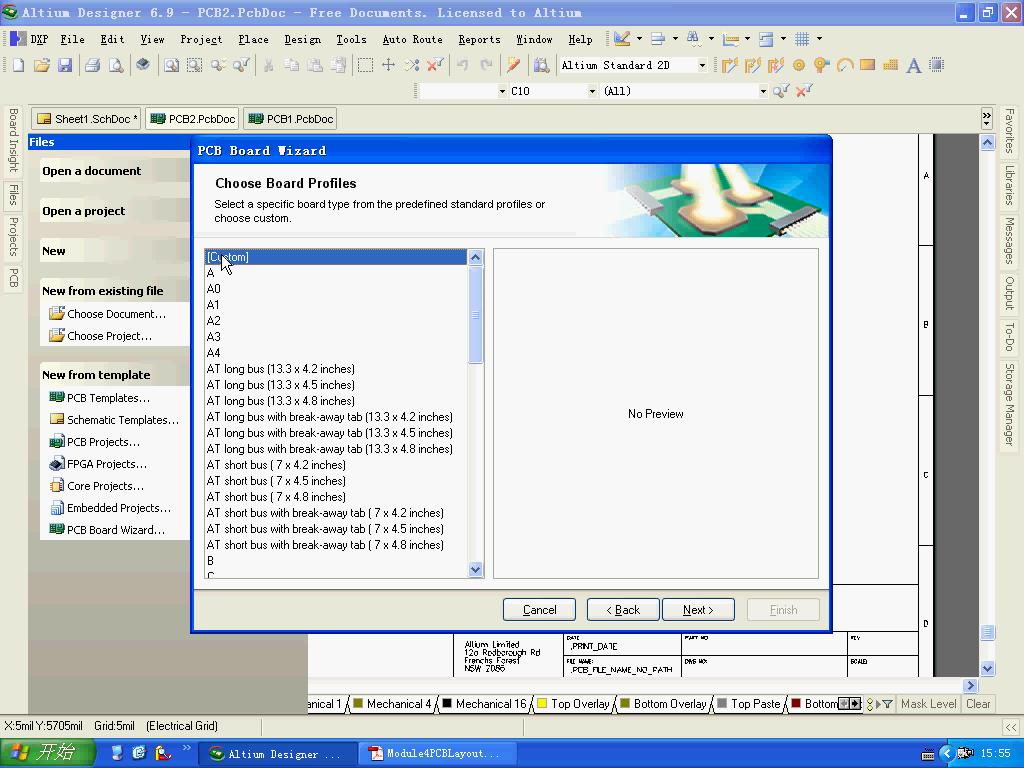Open the Board Insight side panel tab
Viewport: 1024px width, 768px height.
13,140
